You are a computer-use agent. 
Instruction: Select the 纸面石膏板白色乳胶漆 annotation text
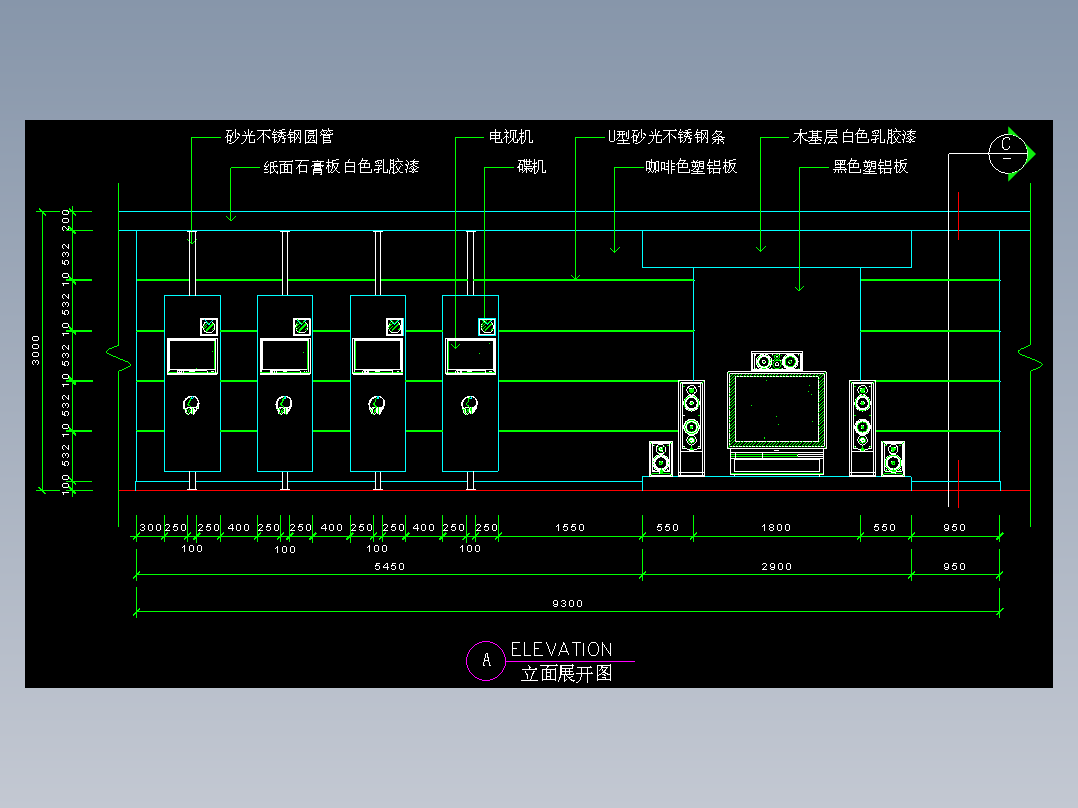[342, 167]
